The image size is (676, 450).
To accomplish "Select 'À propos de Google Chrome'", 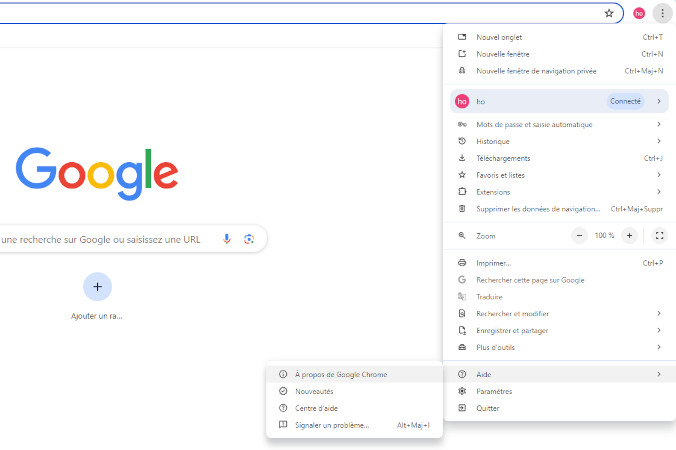I will 355,374.
